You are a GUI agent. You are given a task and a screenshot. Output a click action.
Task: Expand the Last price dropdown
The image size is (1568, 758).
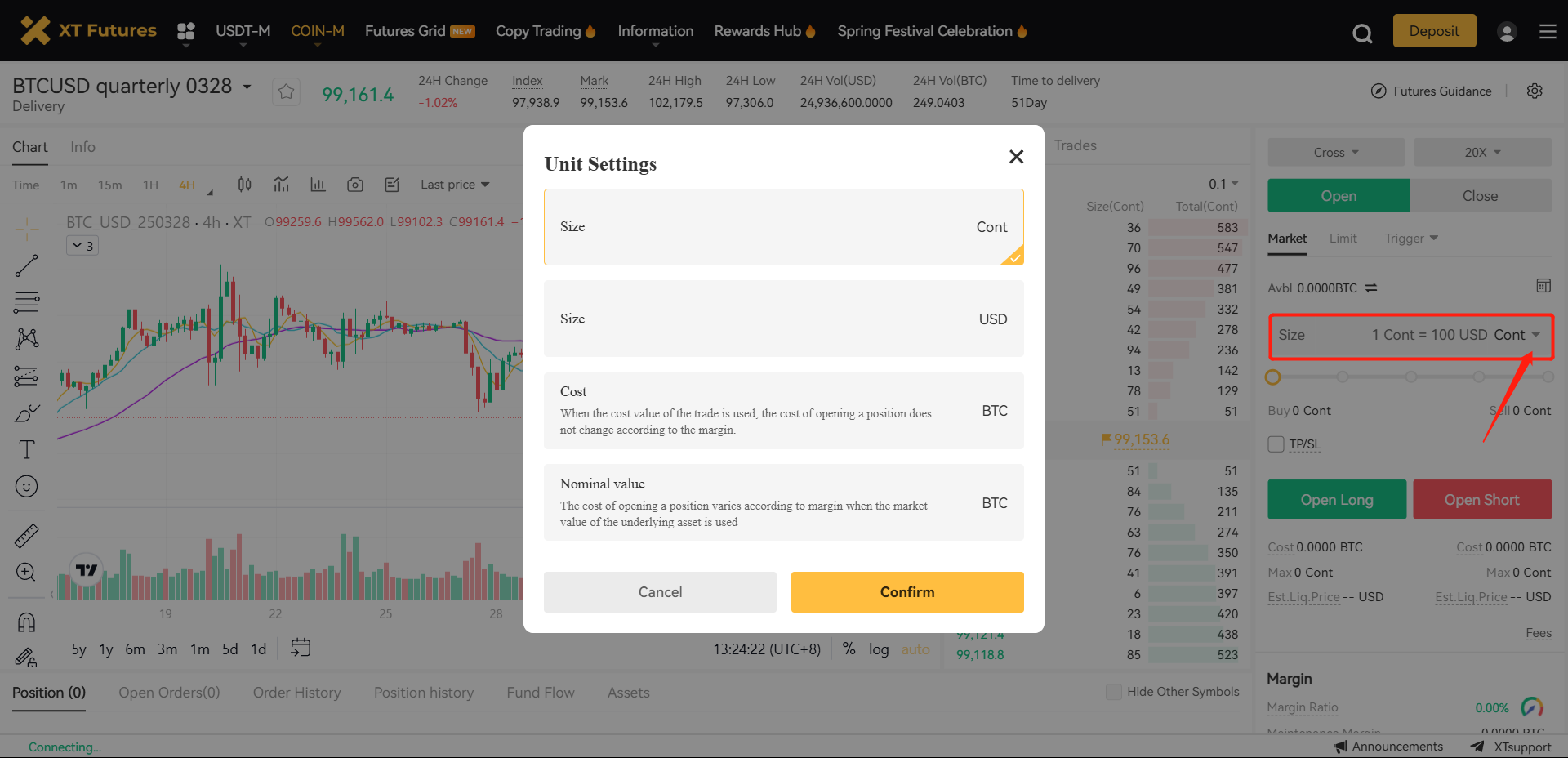pos(455,185)
